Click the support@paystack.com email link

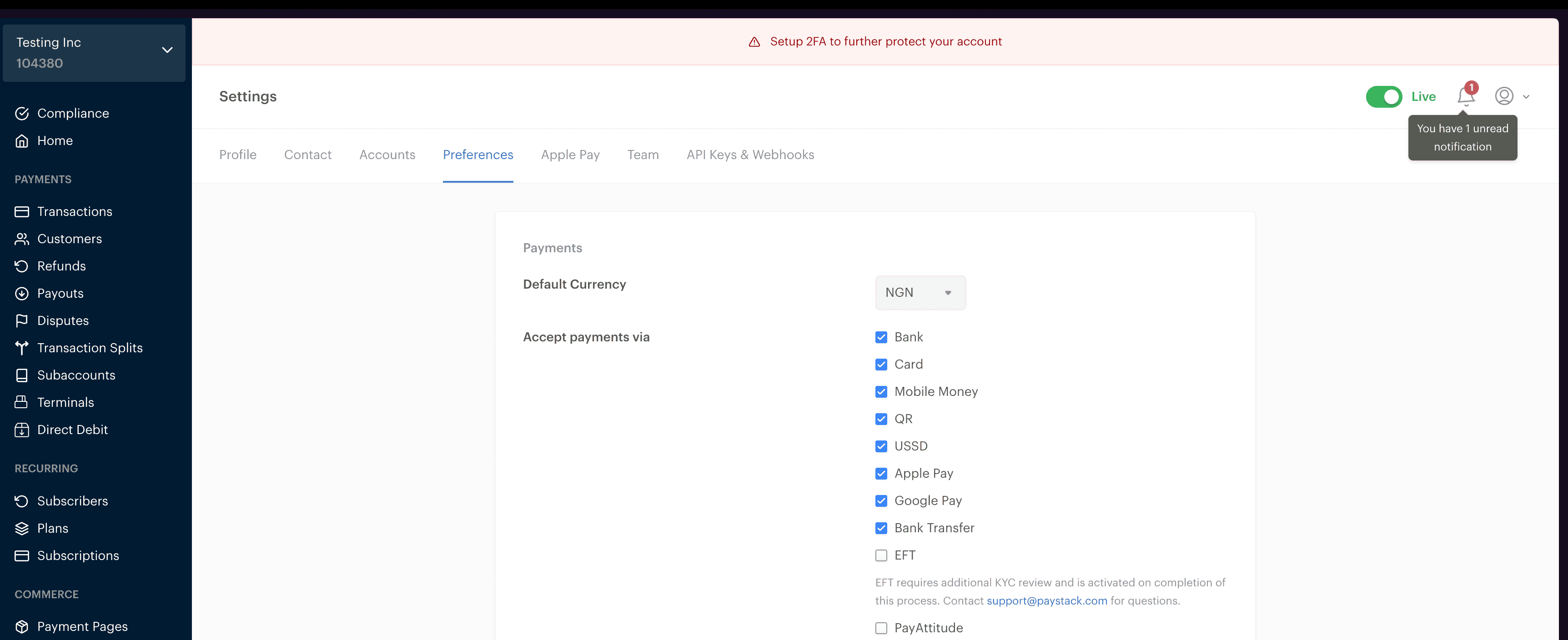pyautogui.click(x=1046, y=601)
